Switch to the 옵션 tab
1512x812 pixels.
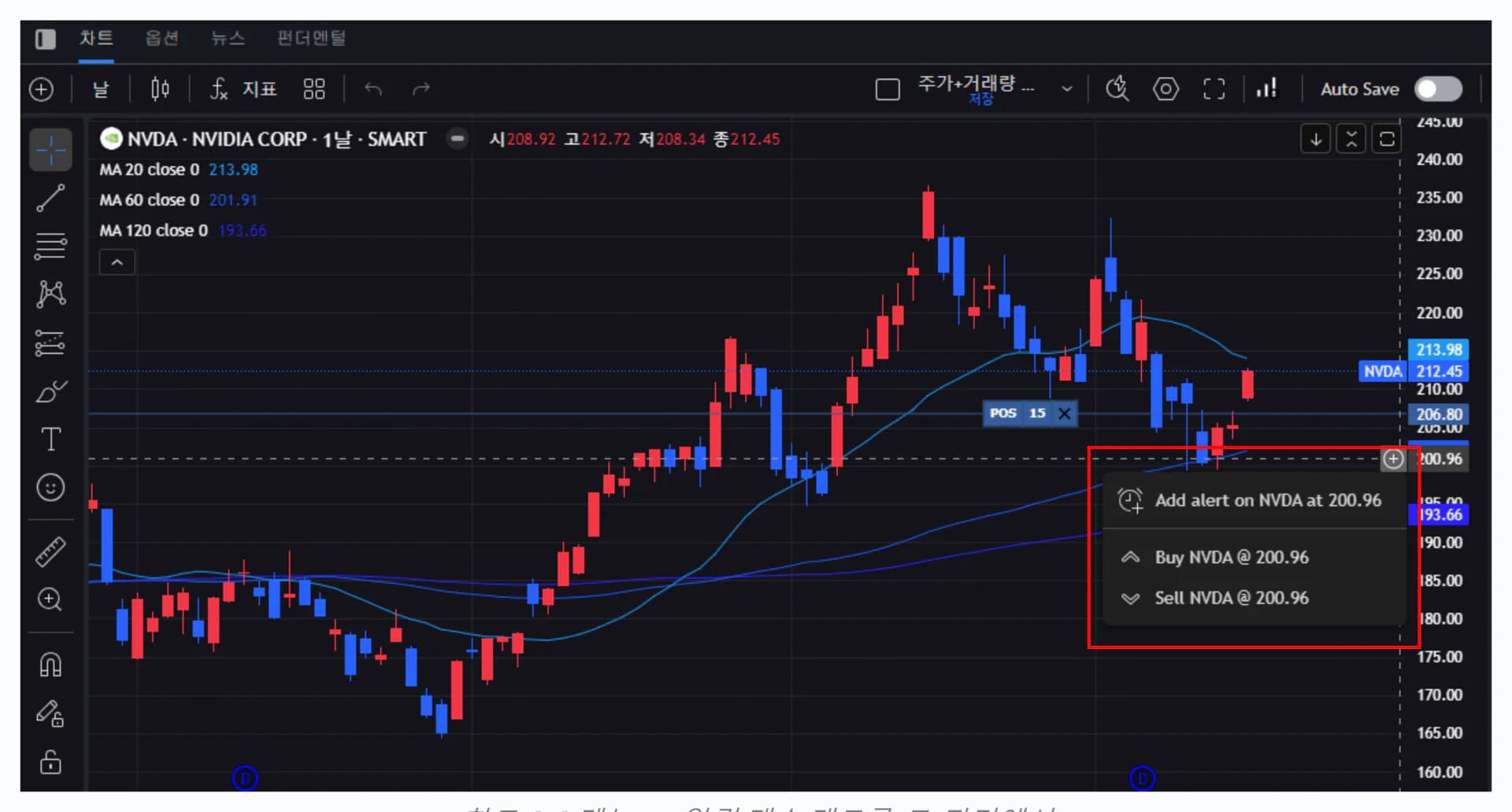pos(162,38)
